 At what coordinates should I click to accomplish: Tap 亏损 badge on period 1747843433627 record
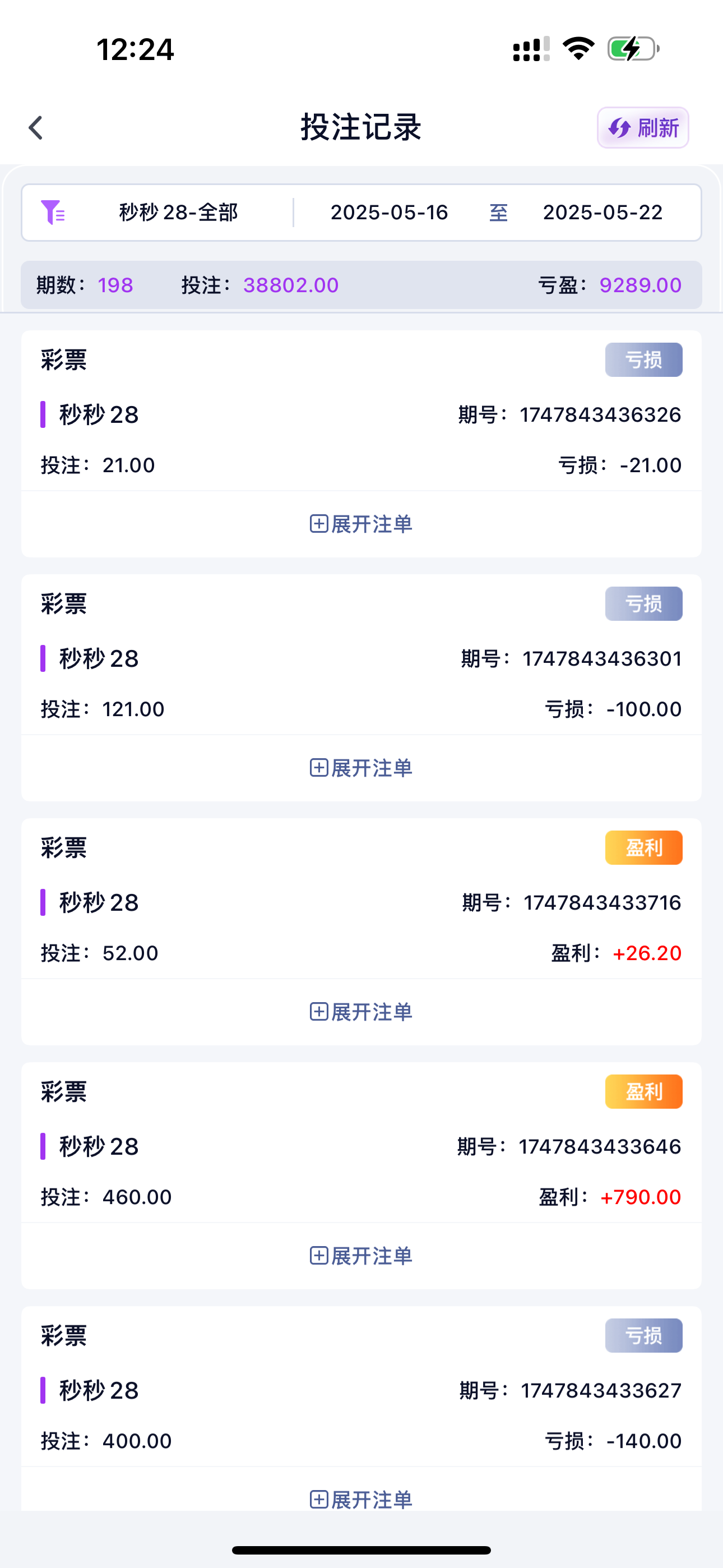coord(643,1335)
